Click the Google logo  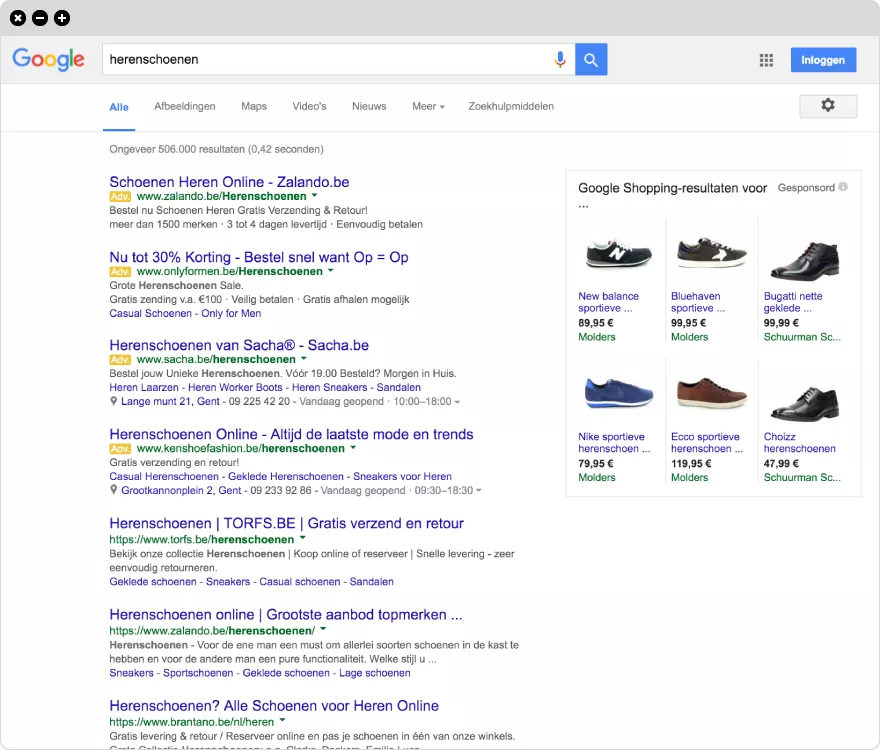click(49, 60)
